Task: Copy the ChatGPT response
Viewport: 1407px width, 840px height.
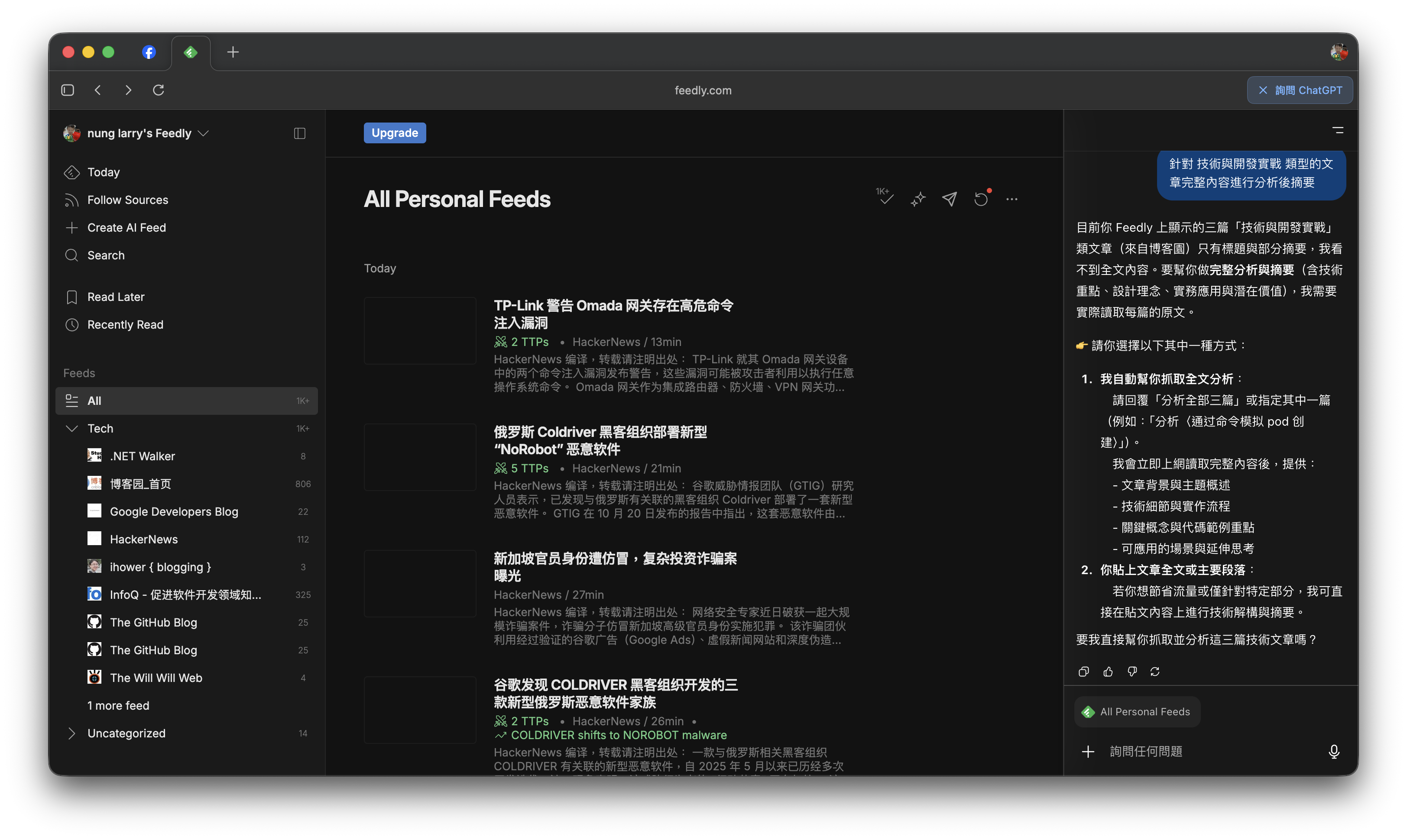Action: tap(1084, 671)
